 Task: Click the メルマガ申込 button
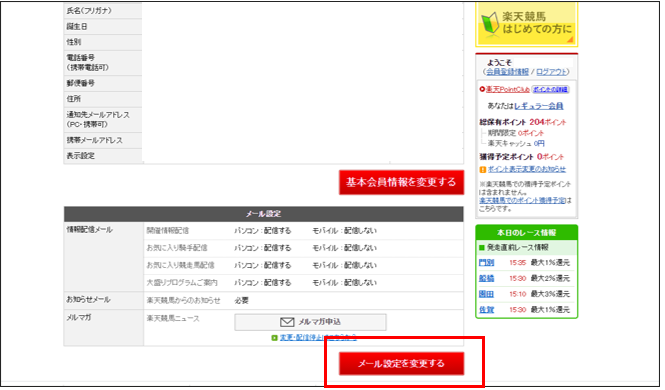310,322
